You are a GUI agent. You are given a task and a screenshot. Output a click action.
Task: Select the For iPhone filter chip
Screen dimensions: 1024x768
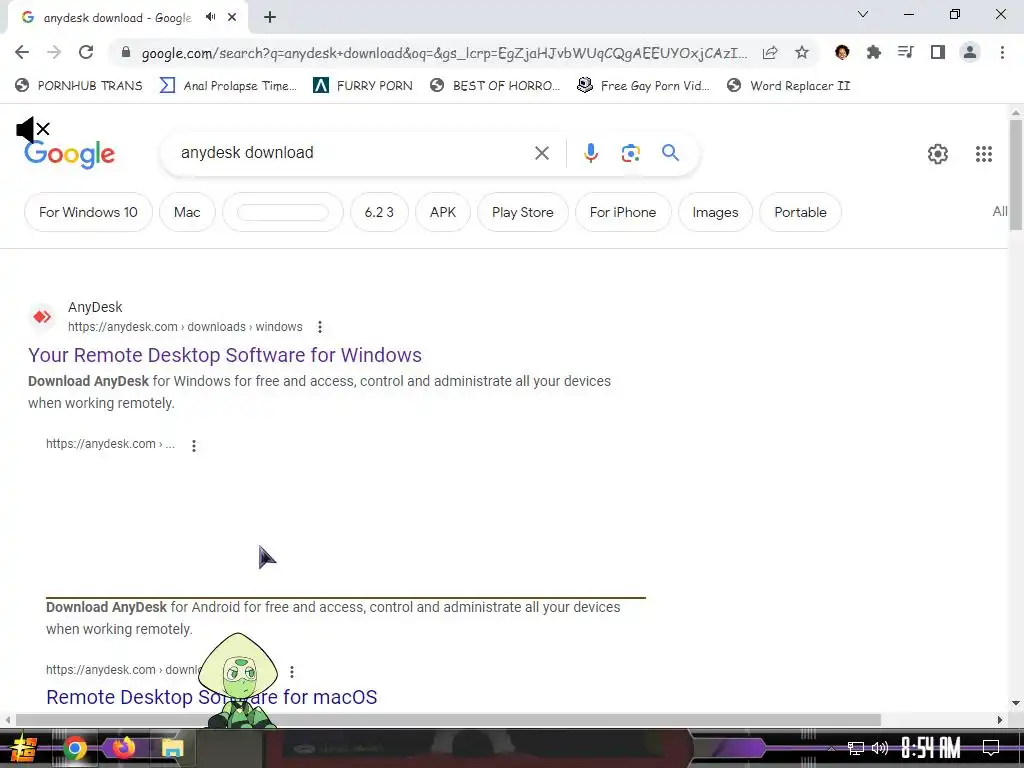click(622, 212)
